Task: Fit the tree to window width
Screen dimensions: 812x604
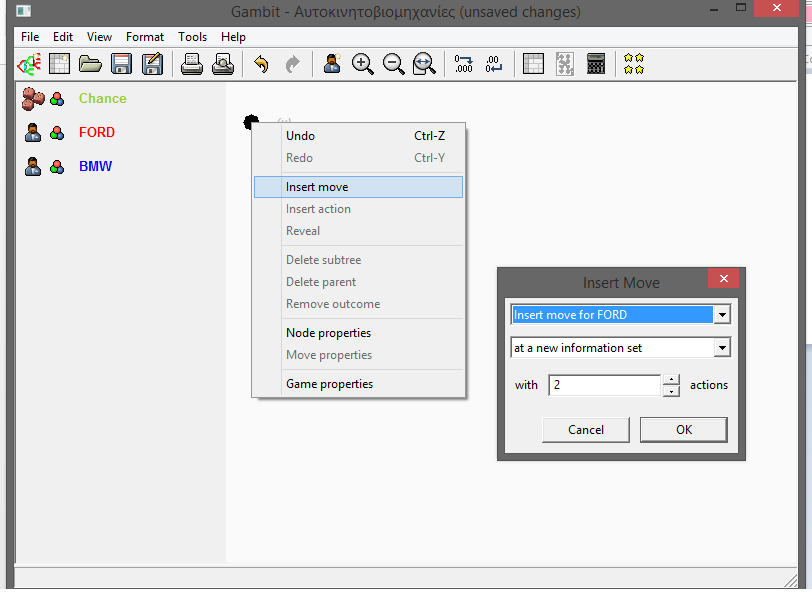Action: pyautogui.click(x=424, y=64)
